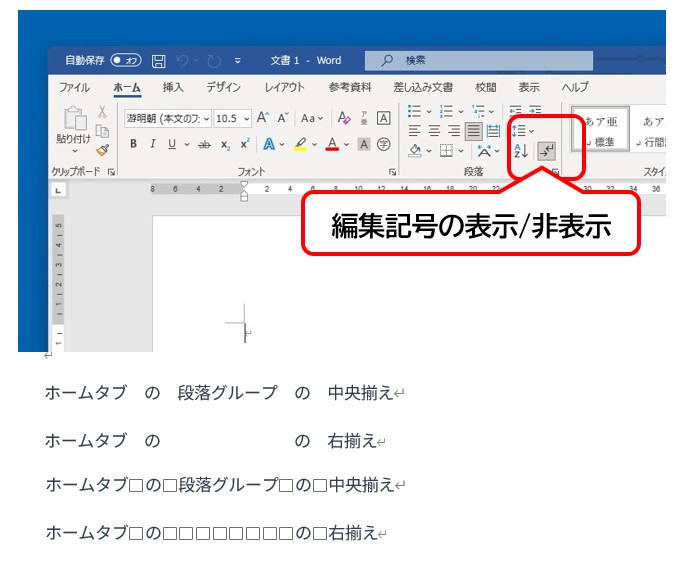
Task: Click the Copy icon under the scissors
Action: 102,131
